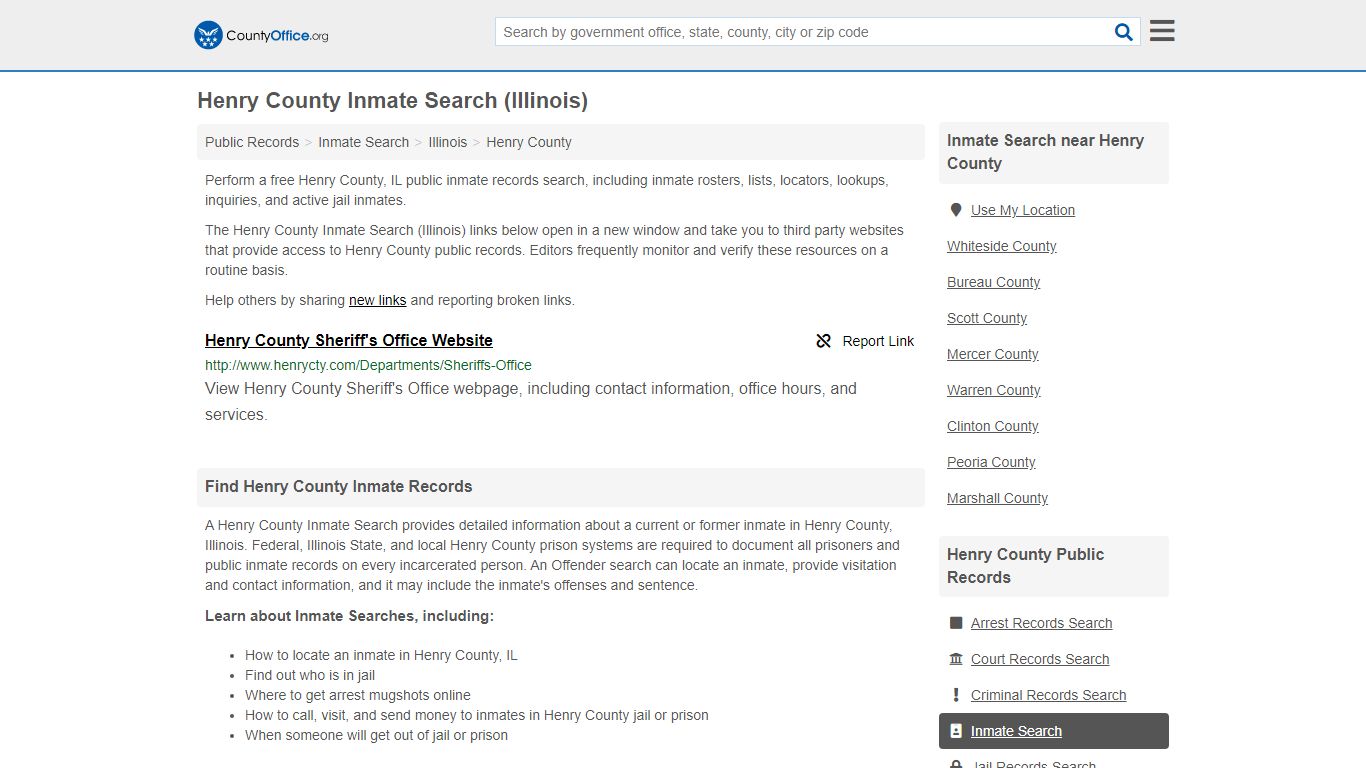Click the Court Records courthouse icon
Screen dimensions: 1366x768
[x=956, y=659]
